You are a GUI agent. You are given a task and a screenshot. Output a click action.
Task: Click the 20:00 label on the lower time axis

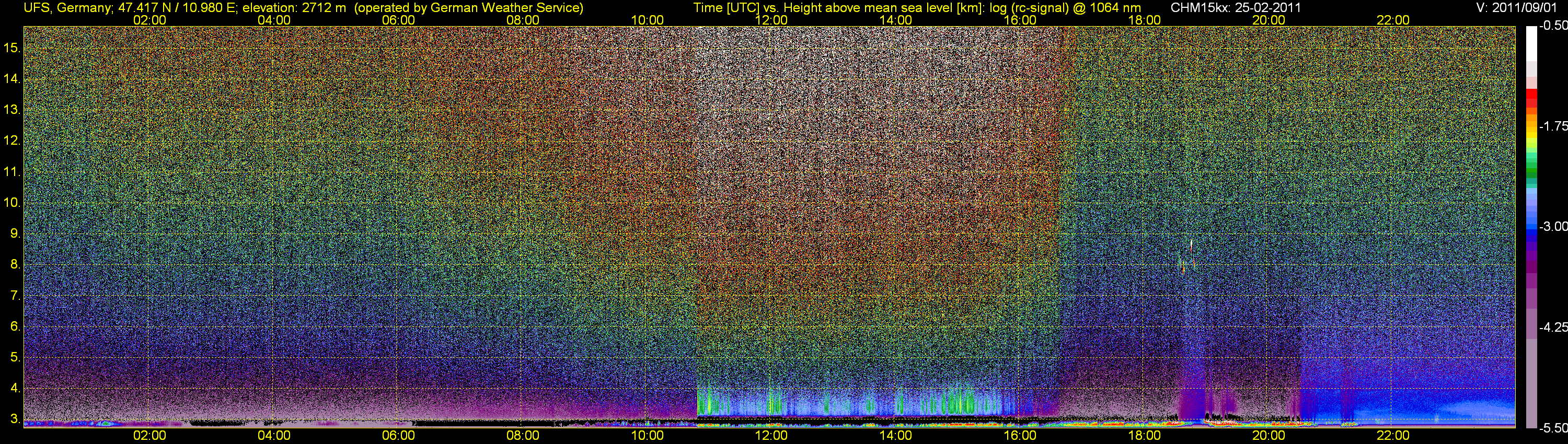pyautogui.click(x=1269, y=436)
